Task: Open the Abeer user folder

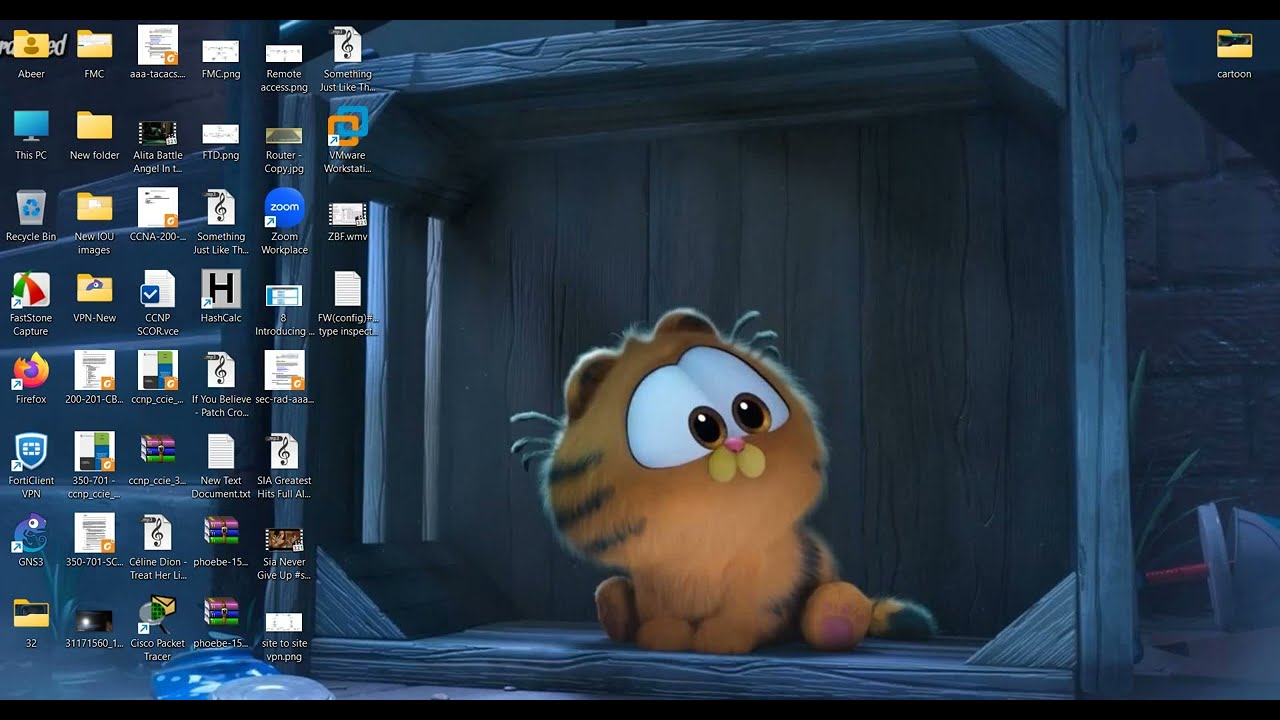Action: tap(31, 53)
